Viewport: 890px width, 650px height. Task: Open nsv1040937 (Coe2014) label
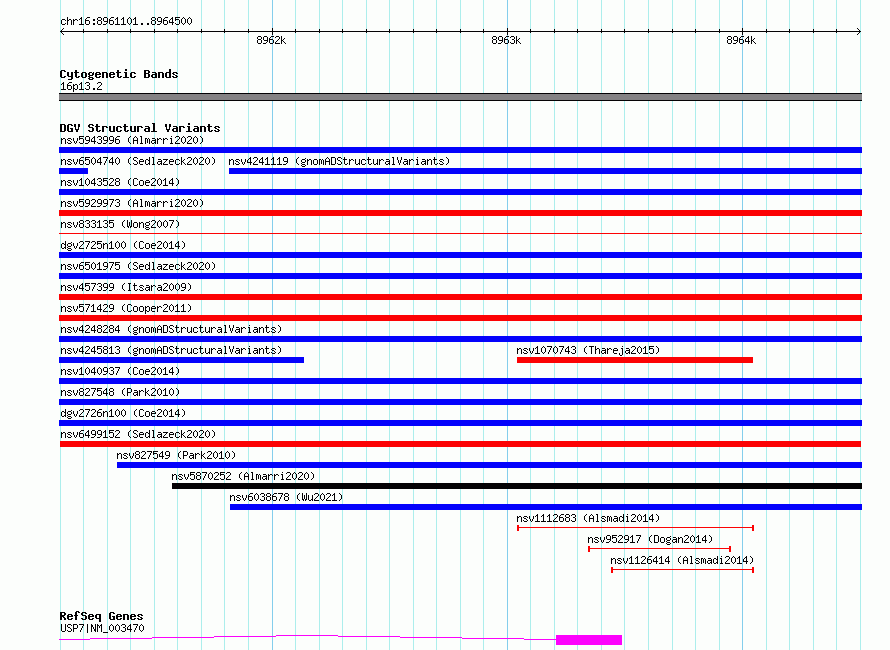pos(120,371)
